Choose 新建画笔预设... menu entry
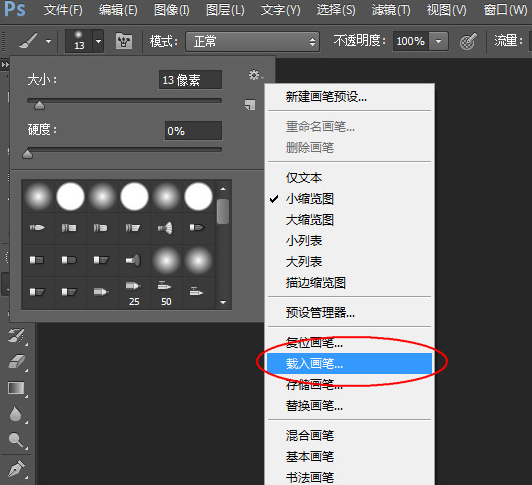Viewport: 532px width, 485px height. point(349,97)
